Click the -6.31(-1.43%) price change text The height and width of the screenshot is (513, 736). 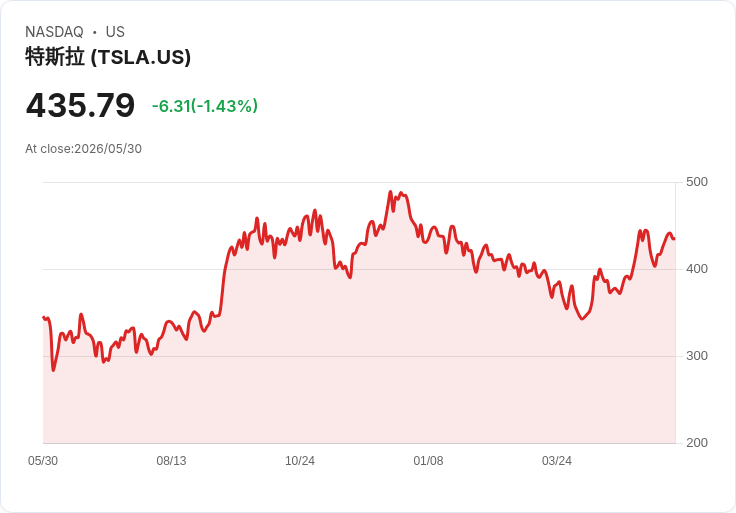point(205,106)
